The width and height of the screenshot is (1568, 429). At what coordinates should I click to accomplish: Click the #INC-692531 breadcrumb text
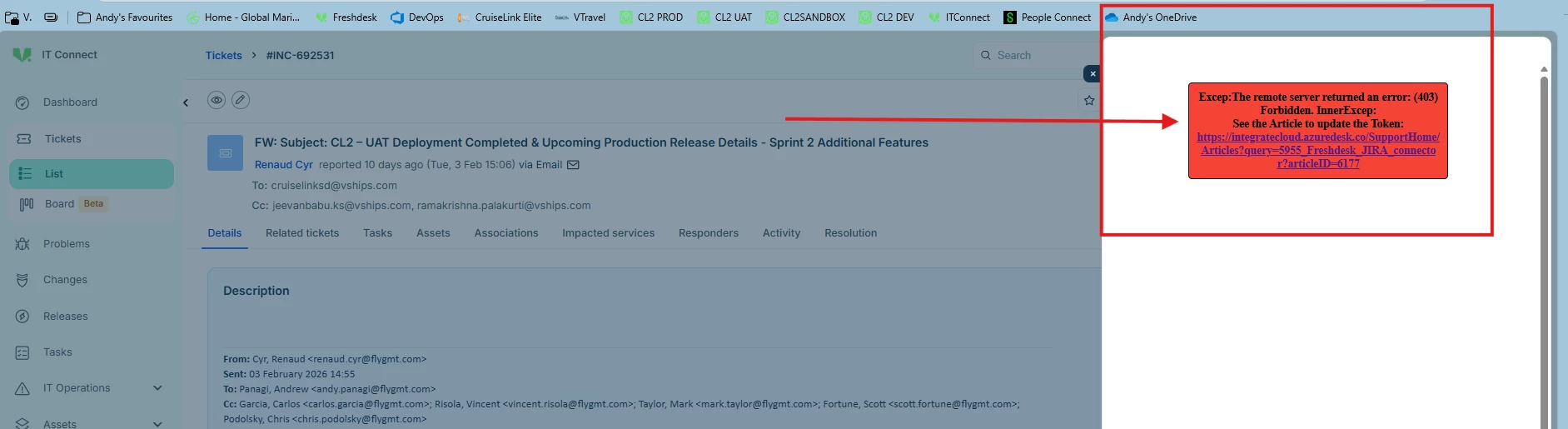pos(300,56)
